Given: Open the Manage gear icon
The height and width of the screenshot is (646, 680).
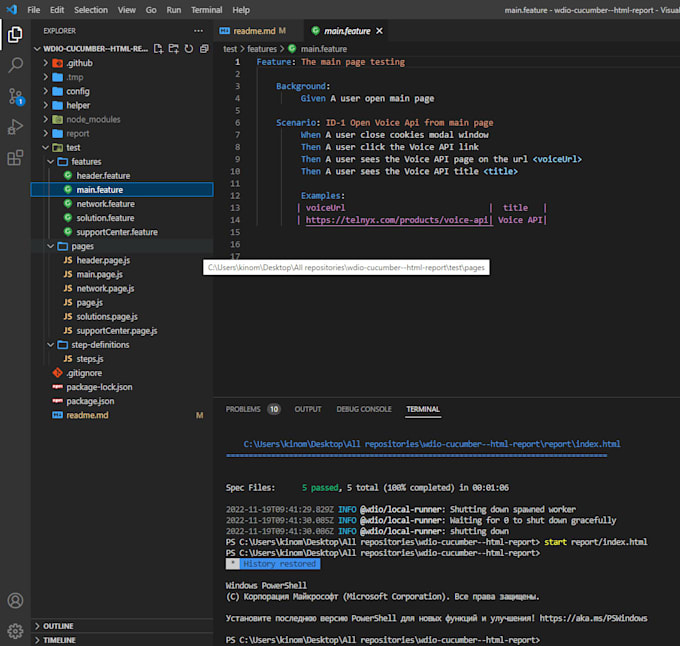Looking at the screenshot, I should click(x=15, y=631).
